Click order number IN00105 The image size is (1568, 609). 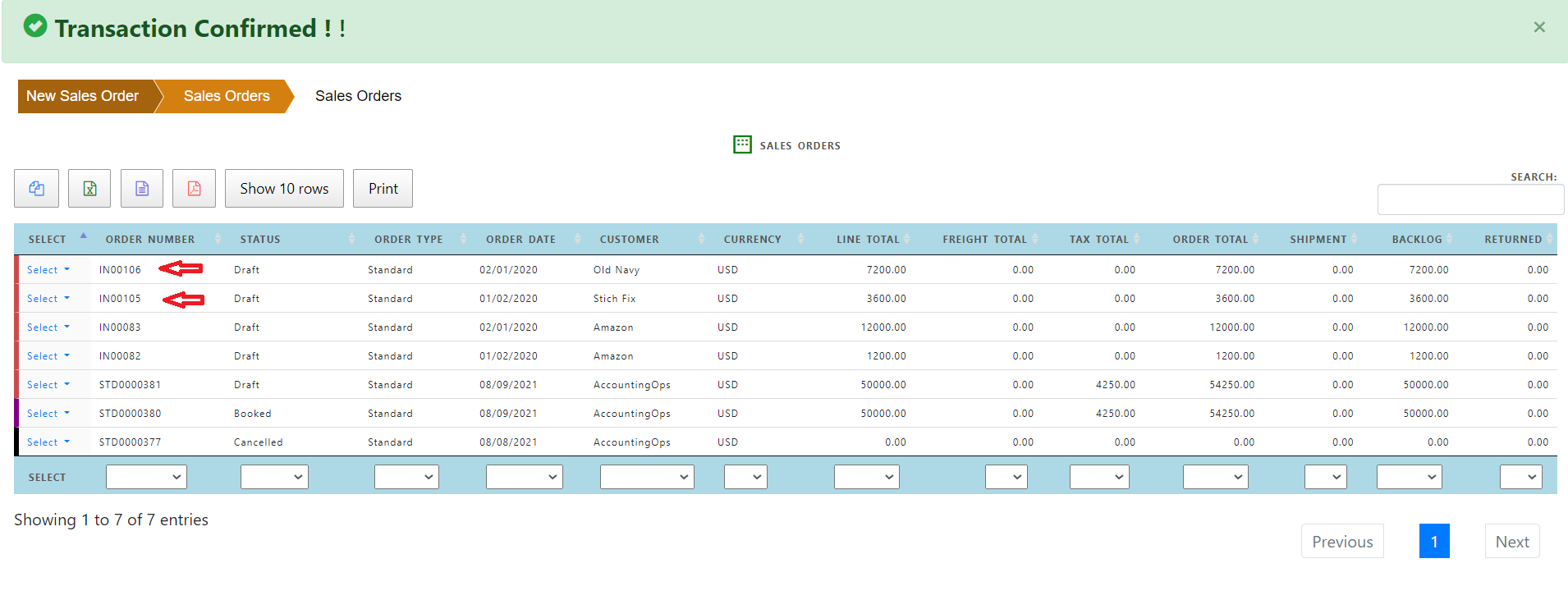(120, 299)
